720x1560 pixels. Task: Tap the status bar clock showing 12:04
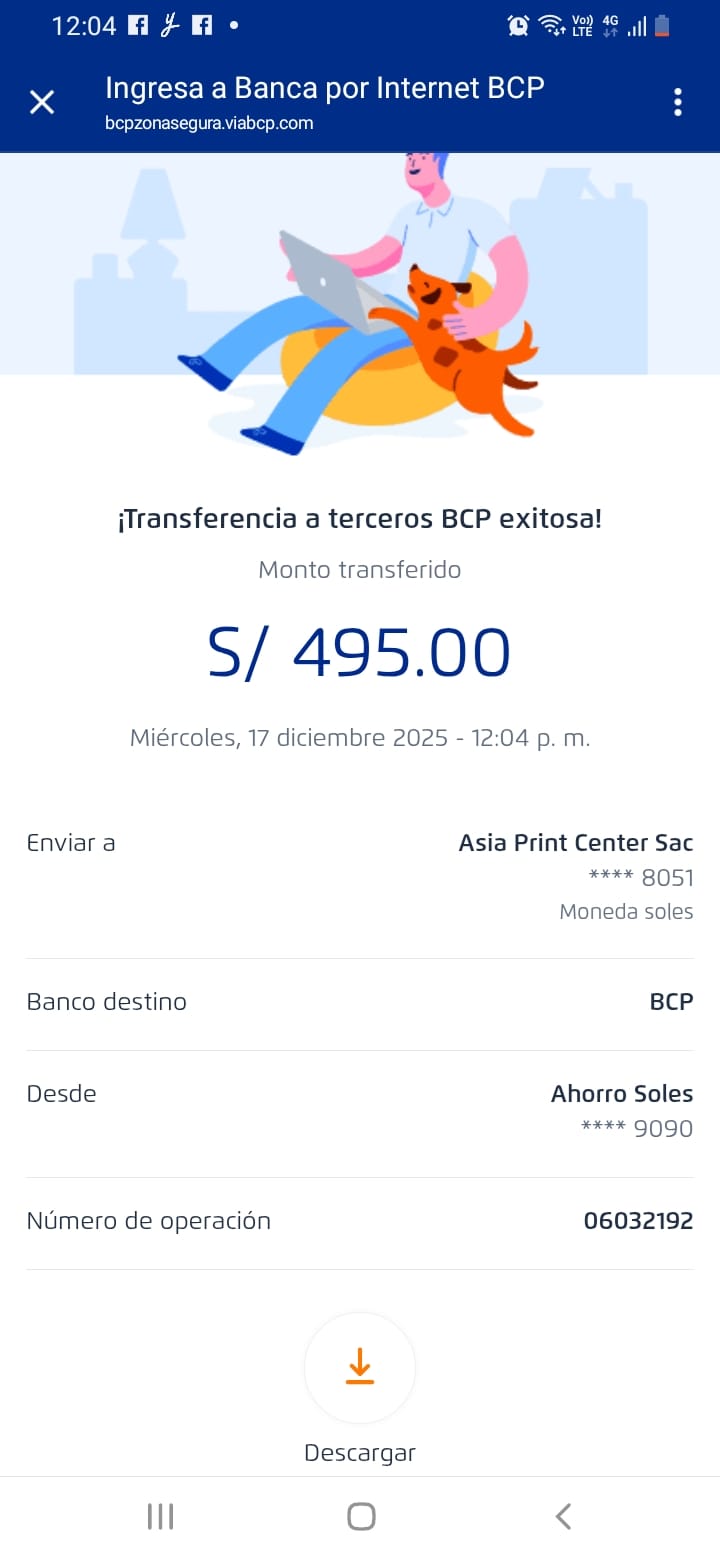tap(84, 26)
